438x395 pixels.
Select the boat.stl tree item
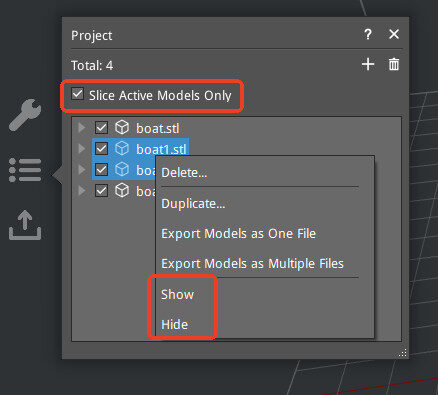pos(158,128)
